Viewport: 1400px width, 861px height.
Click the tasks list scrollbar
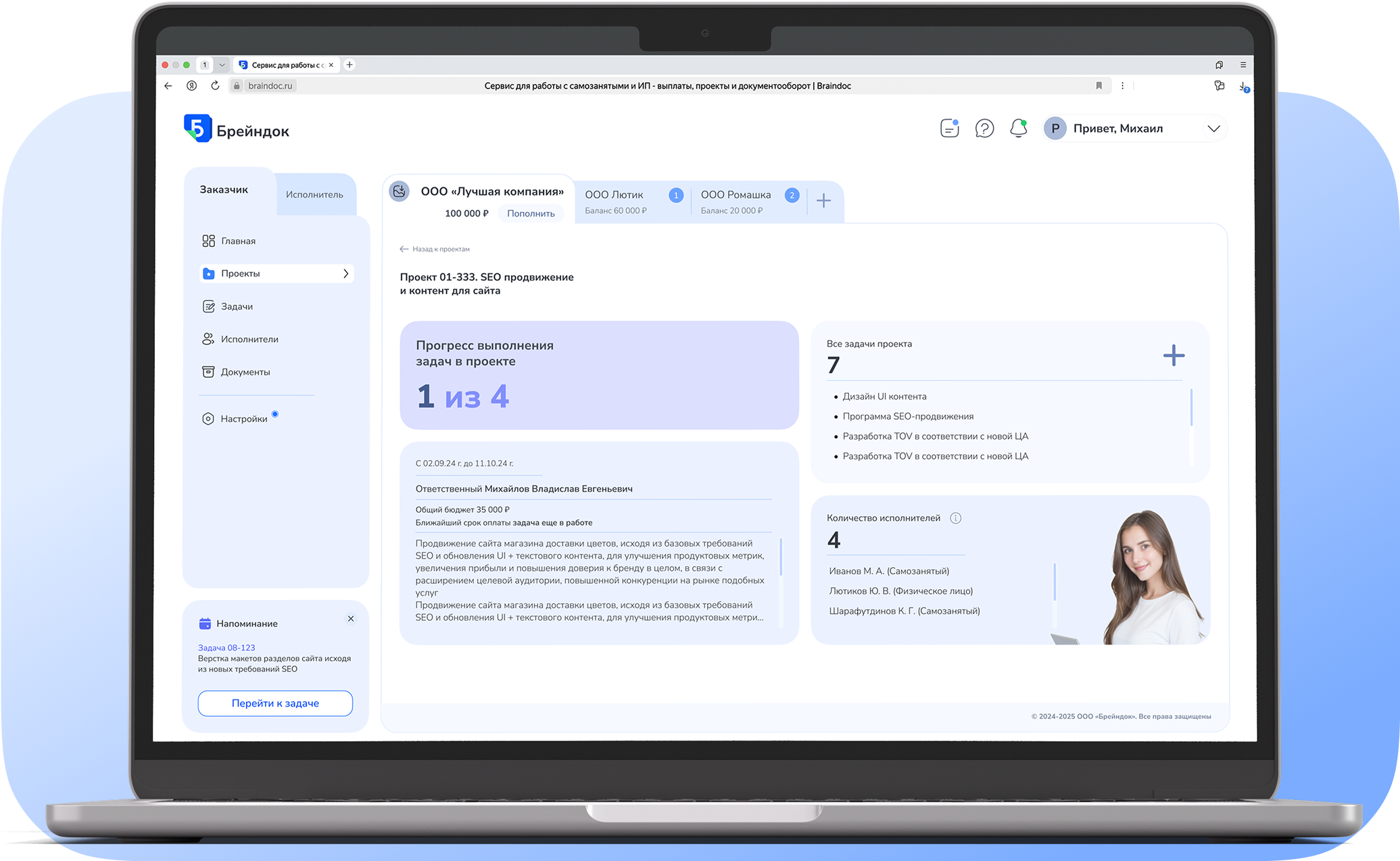[x=1190, y=407]
